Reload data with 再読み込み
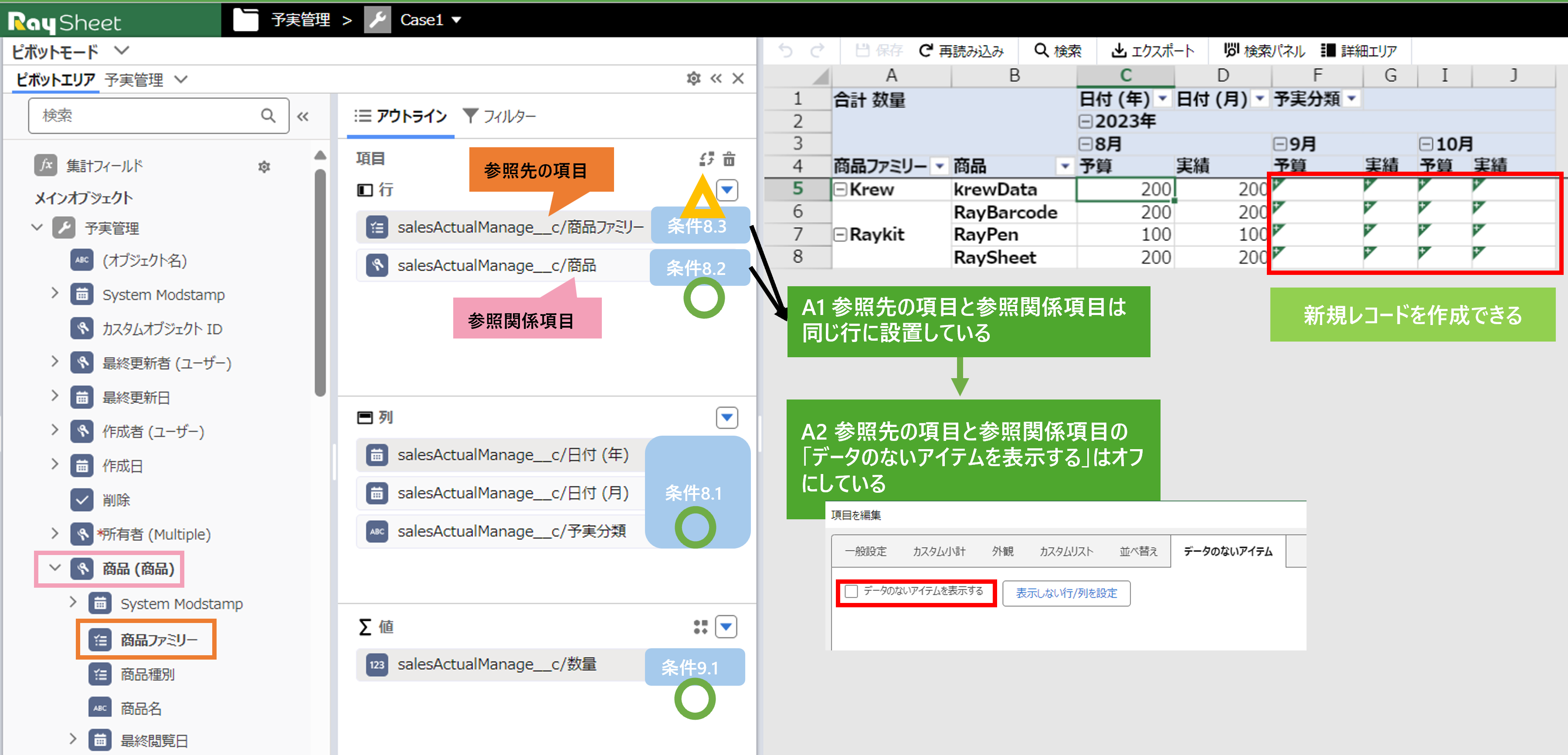The image size is (1568, 755). coord(961,51)
